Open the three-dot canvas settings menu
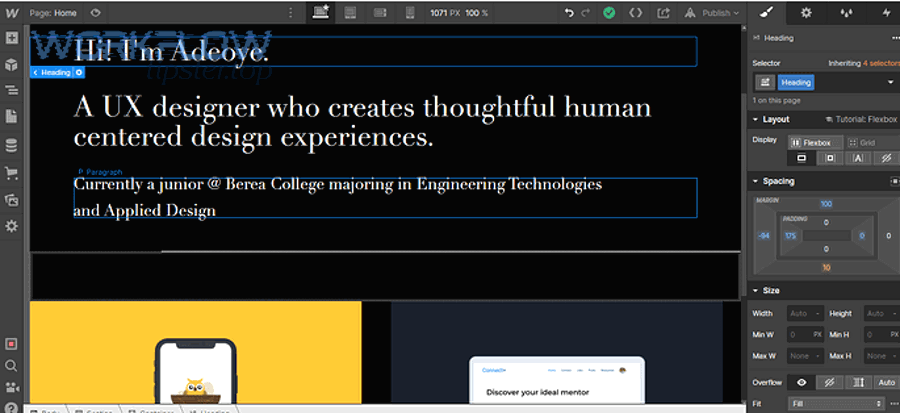Screen dimensions: 900x413 (290, 13)
